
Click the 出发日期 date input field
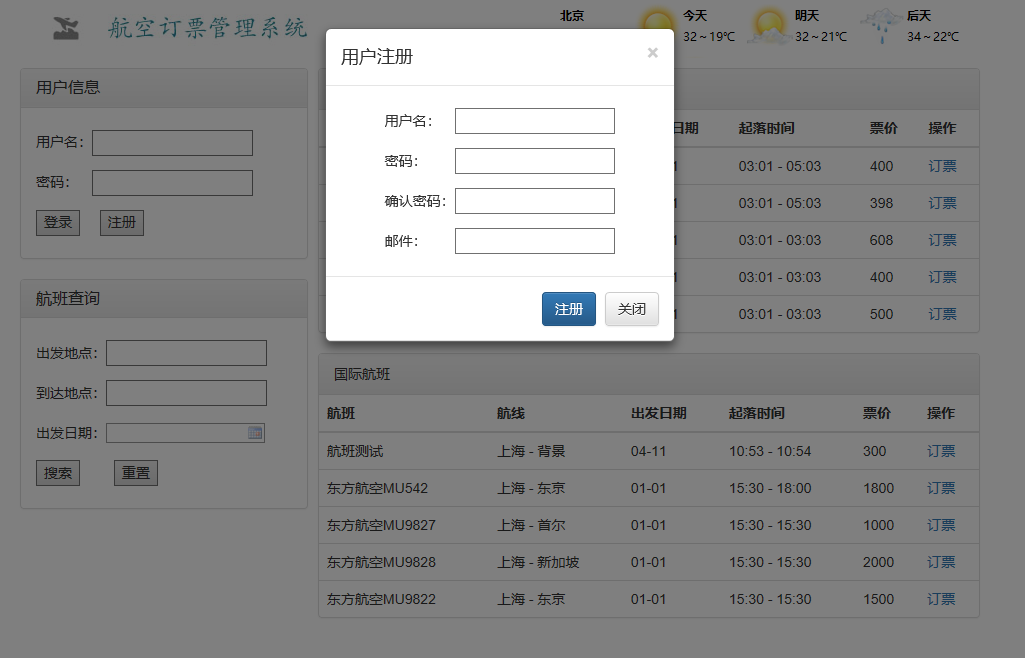pyautogui.click(x=186, y=433)
